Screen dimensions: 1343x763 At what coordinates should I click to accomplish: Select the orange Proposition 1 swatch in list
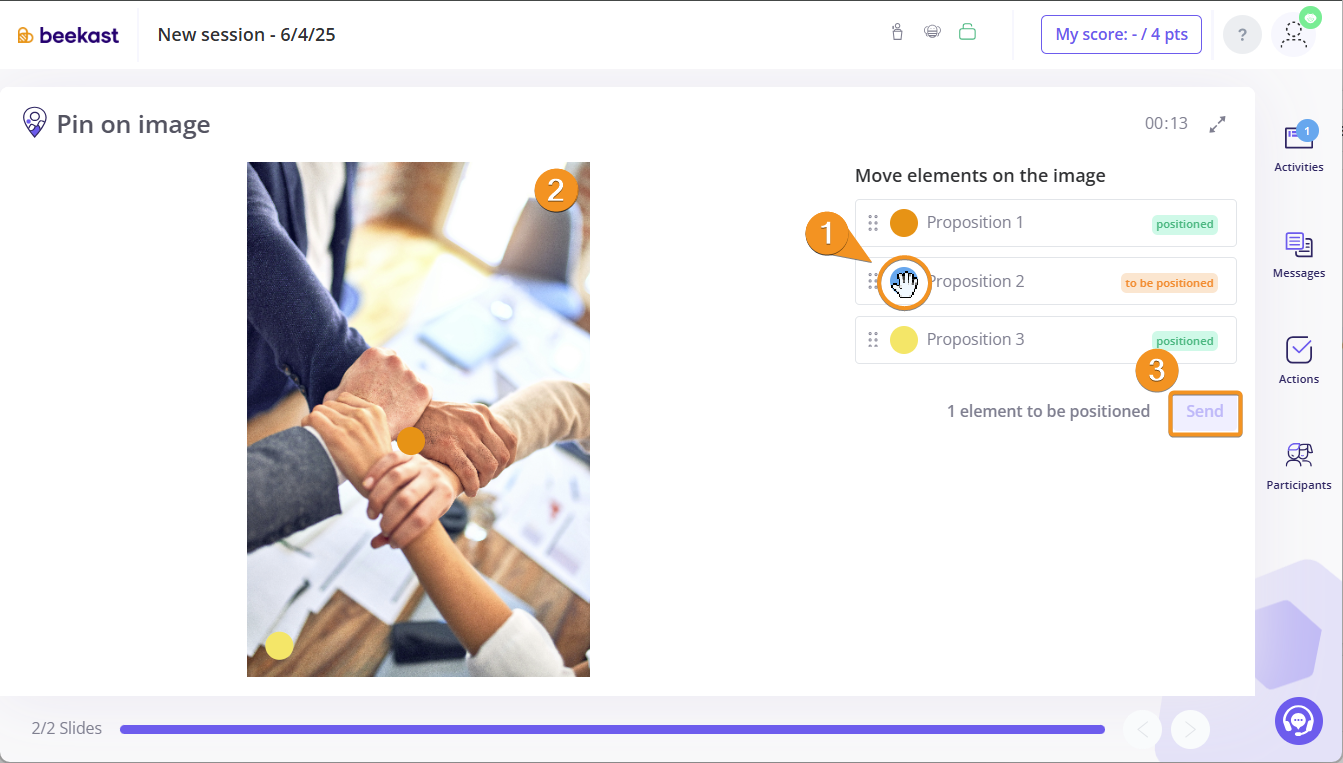(x=904, y=223)
